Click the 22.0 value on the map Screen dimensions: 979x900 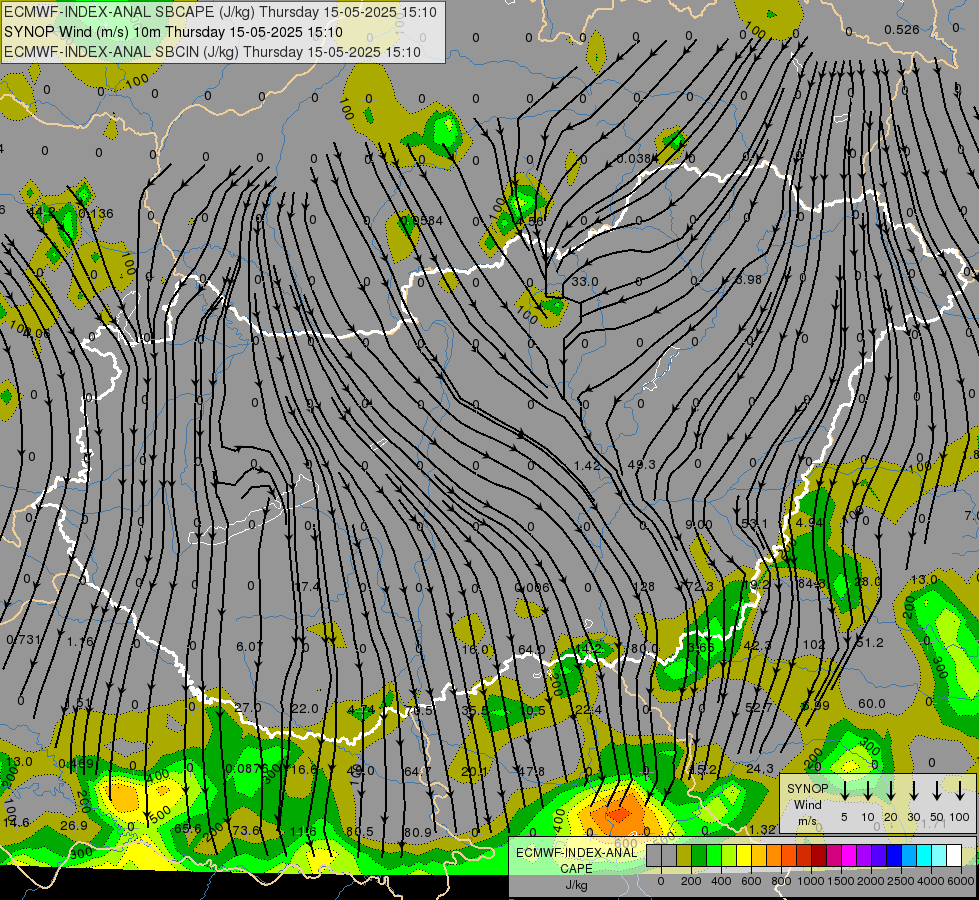tap(305, 709)
